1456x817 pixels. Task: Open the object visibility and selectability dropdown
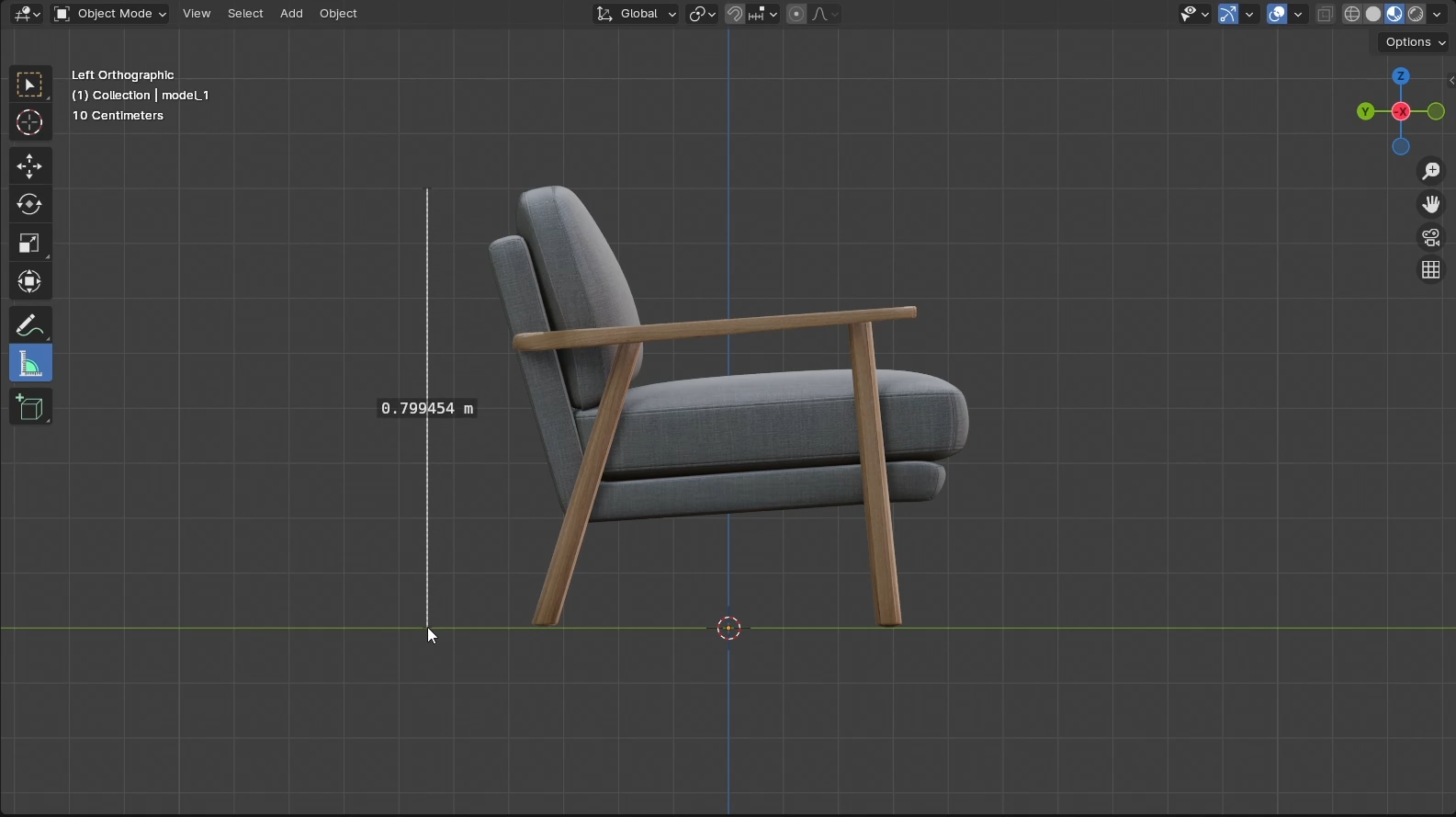1194,14
